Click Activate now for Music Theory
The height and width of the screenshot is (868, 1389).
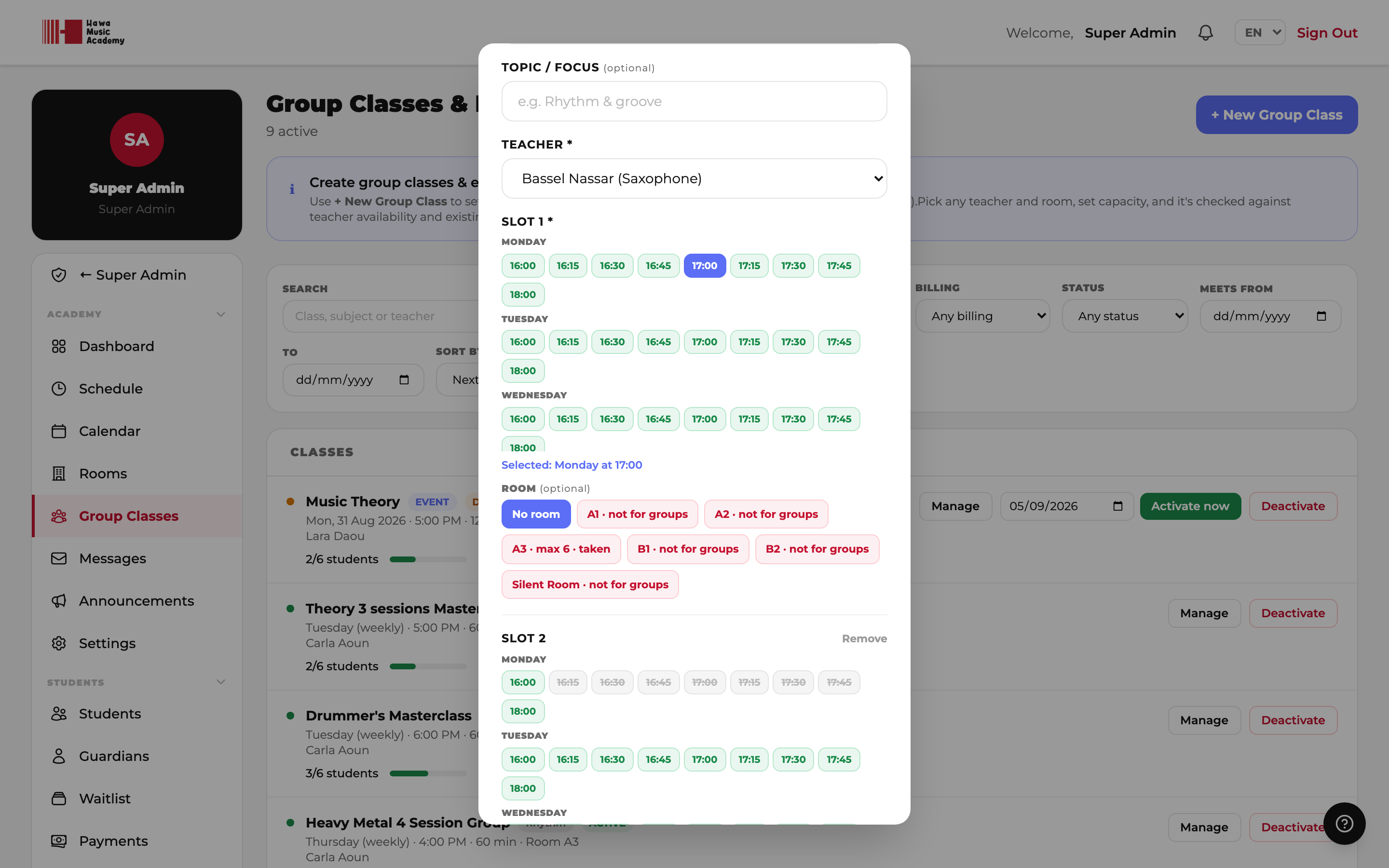click(1190, 506)
